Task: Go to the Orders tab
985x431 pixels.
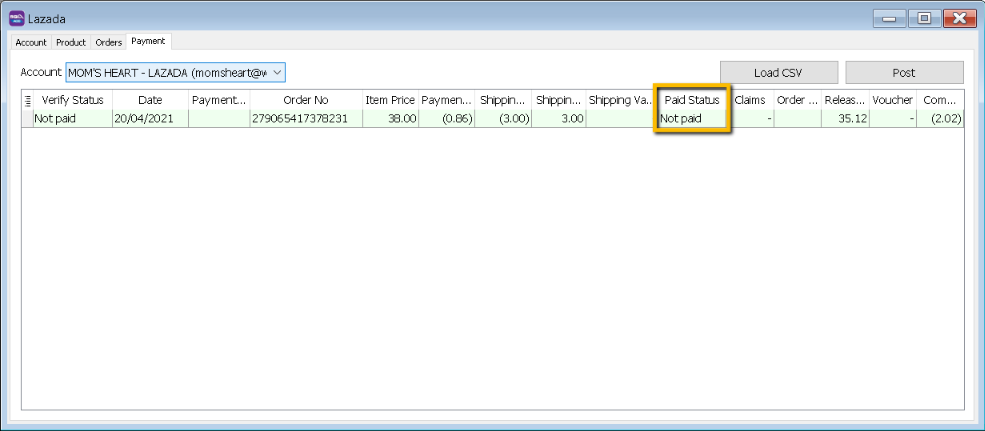Action: [x=108, y=42]
